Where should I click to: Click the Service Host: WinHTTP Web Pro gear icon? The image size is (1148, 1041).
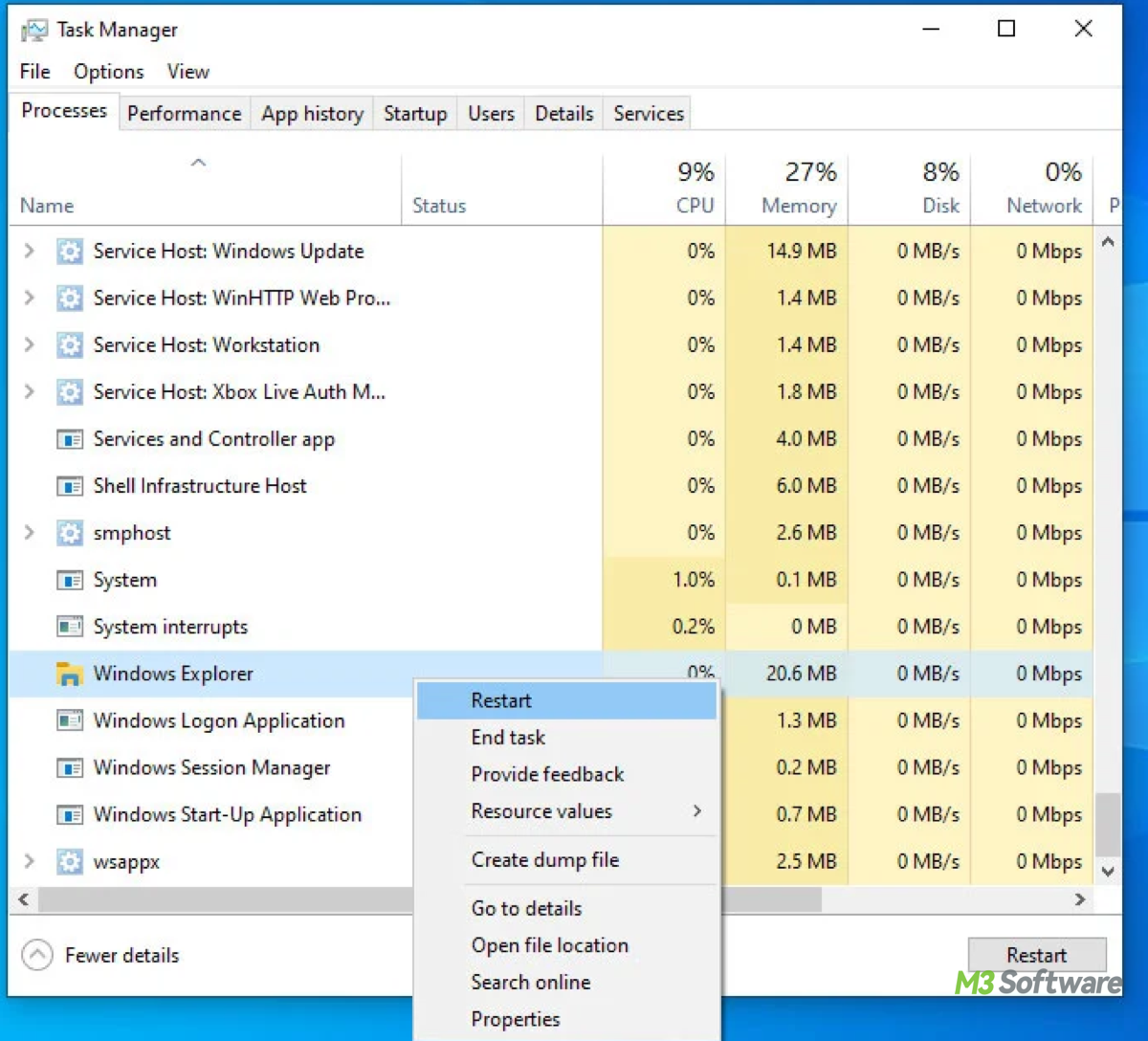click(69, 299)
